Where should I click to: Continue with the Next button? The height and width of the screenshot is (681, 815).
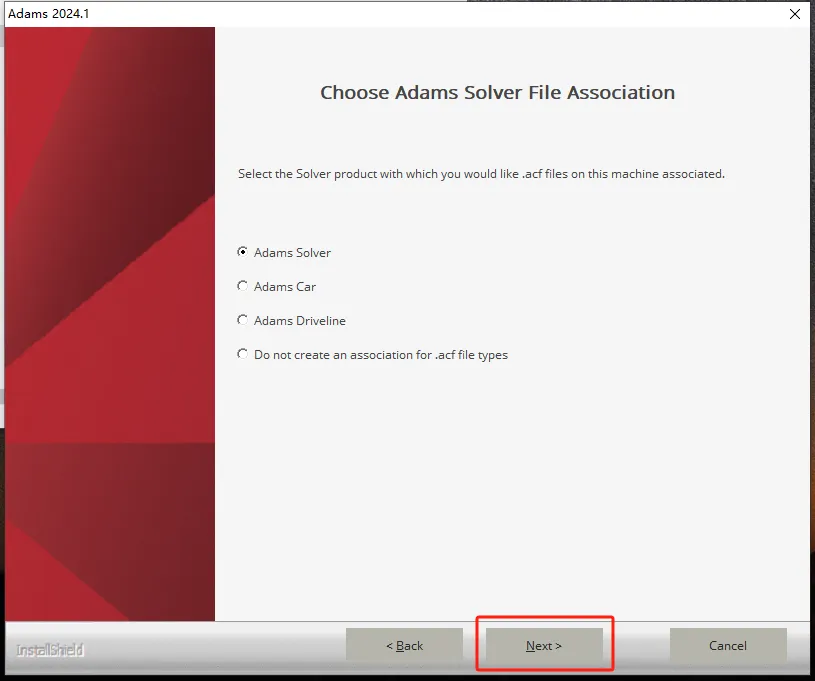(544, 646)
